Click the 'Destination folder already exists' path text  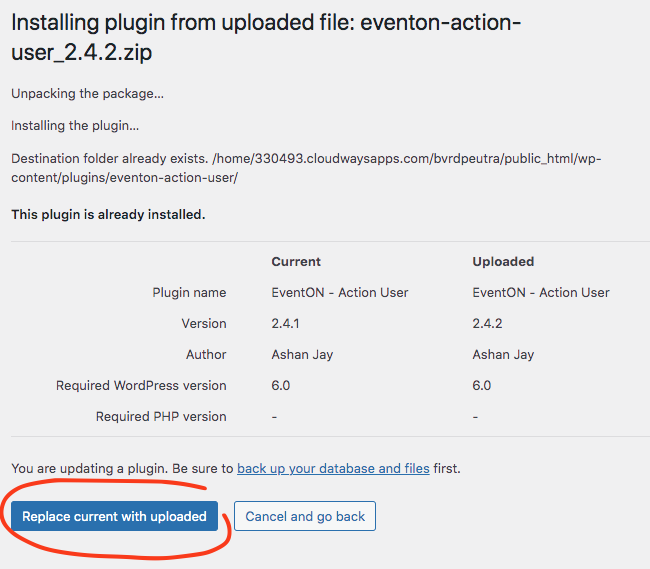point(306,168)
